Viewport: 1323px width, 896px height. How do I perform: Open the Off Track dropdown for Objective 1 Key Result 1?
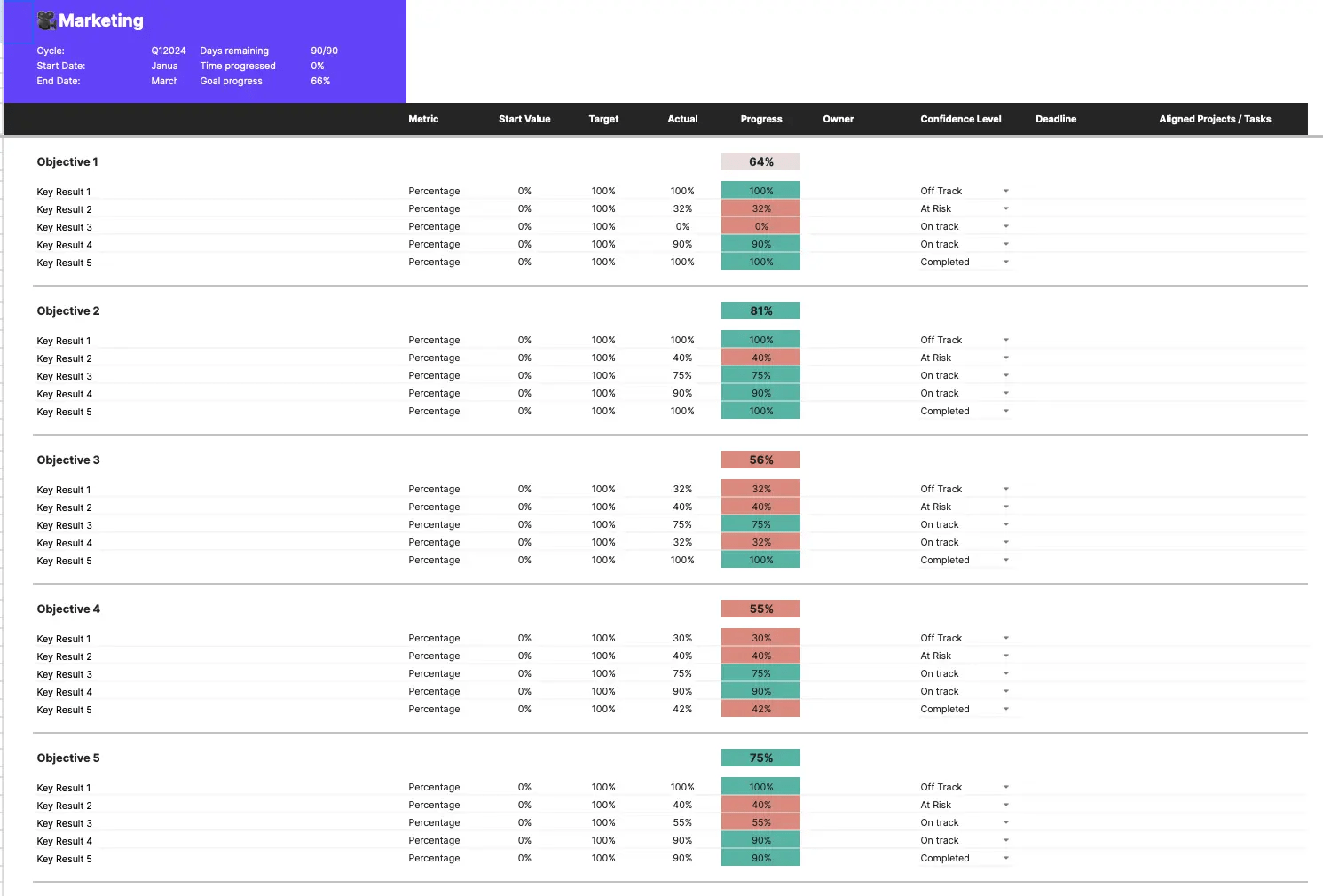(1005, 190)
